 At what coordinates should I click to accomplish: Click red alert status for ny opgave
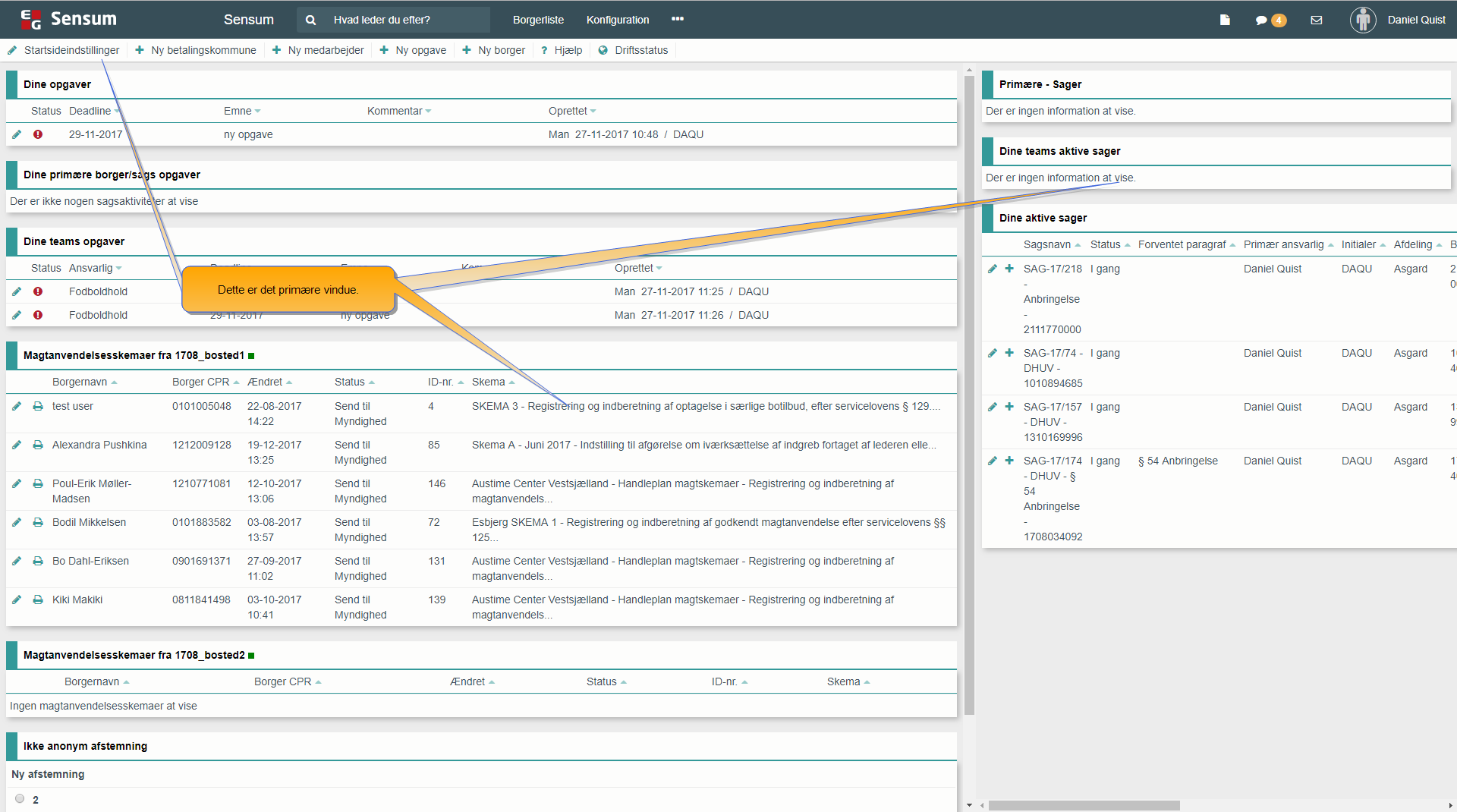[38, 134]
